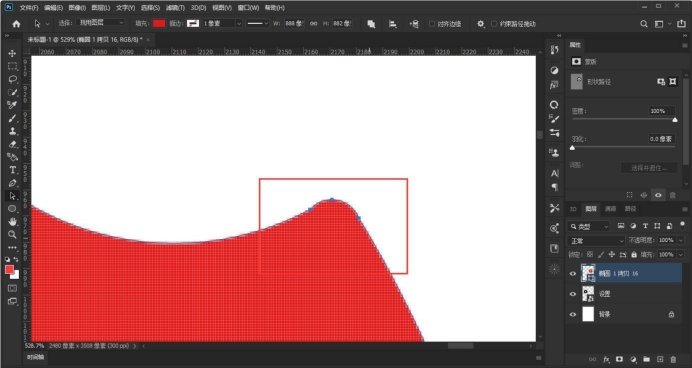Select the Horizontal Type tool

pyautogui.click(x=12, y=170)
